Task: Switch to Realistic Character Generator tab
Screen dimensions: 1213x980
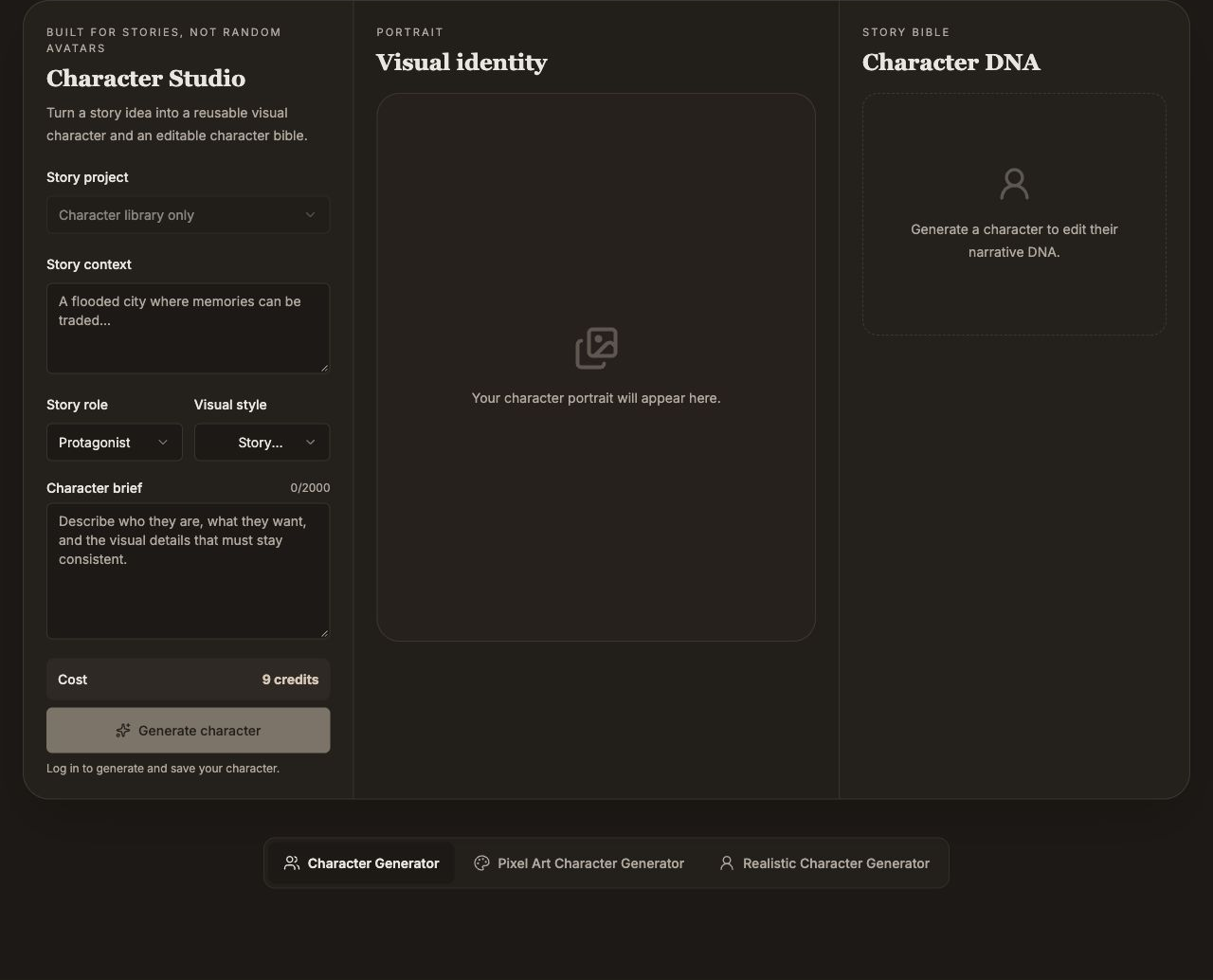Action: pyautogui.click(x=824, y=863)
